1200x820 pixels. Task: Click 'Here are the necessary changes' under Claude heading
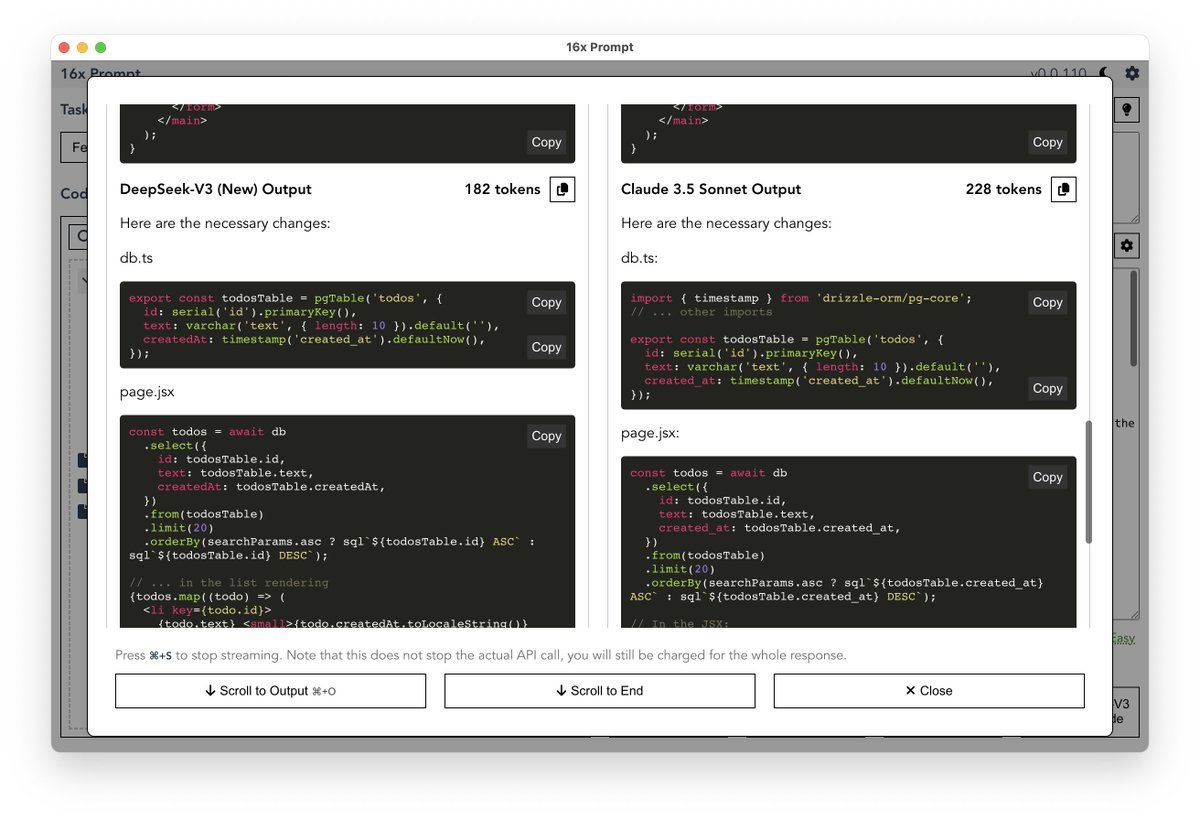click(x=726, y=223)
